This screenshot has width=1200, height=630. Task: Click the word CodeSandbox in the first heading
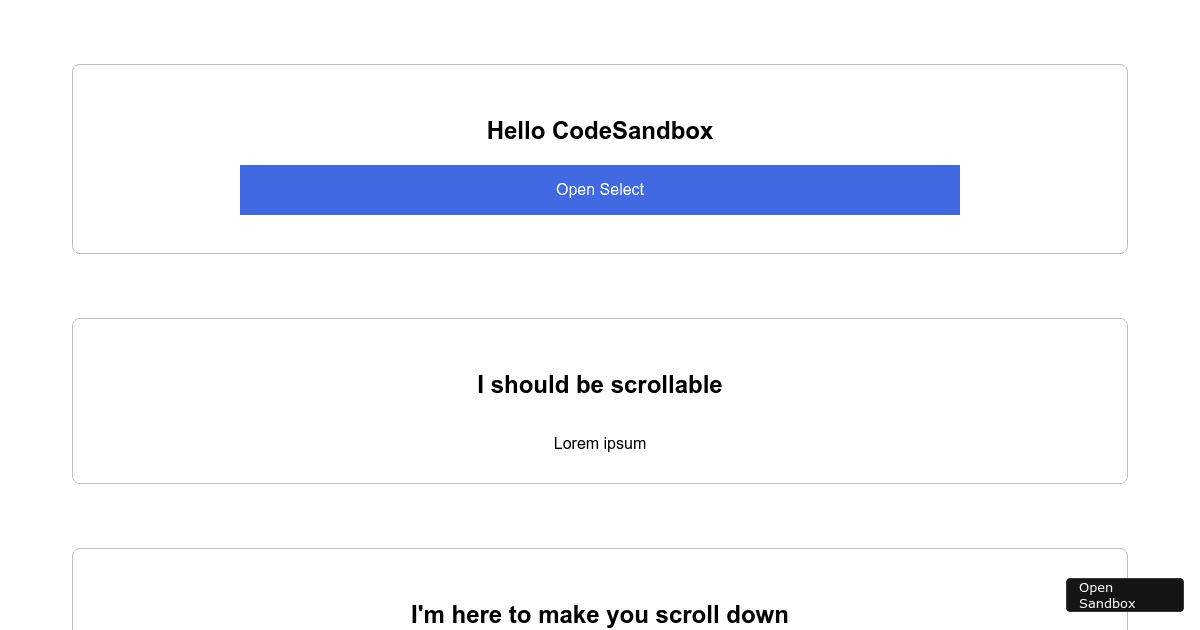[x=632, y=131]
